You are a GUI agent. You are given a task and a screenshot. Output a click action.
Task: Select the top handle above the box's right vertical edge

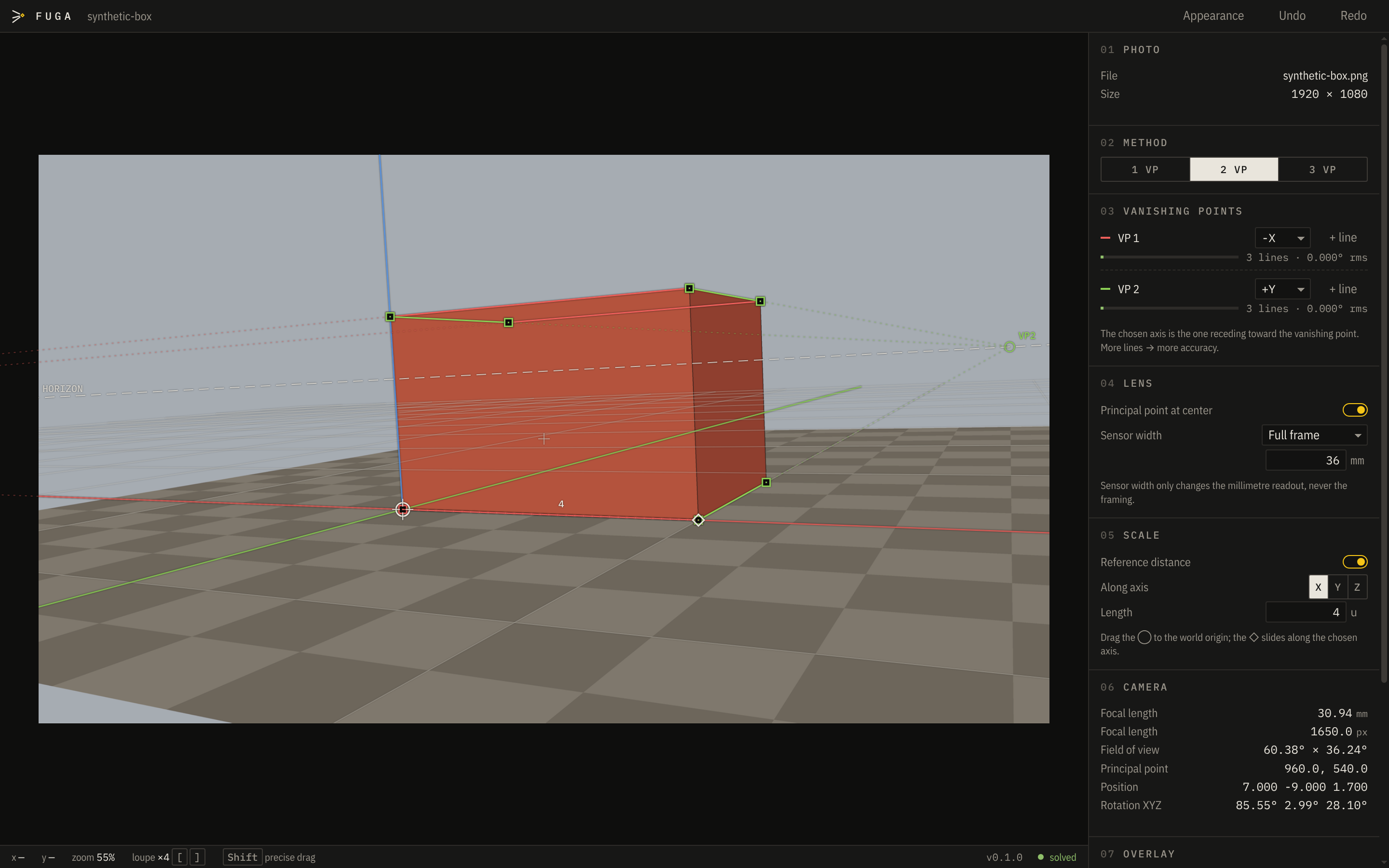689,288
